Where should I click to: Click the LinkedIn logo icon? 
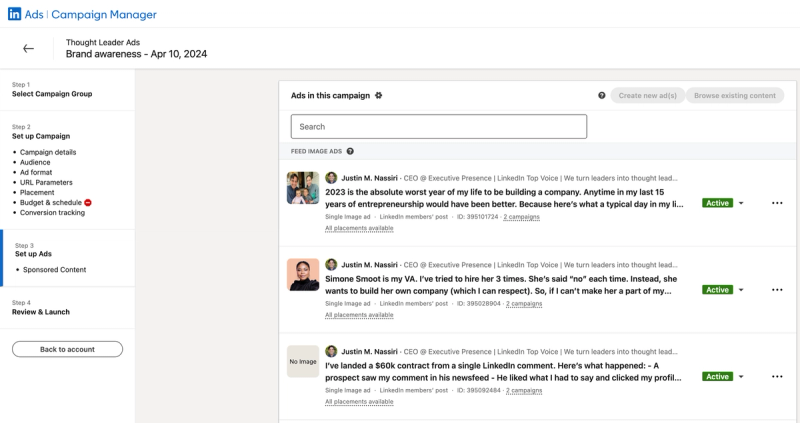coord(14,14)
